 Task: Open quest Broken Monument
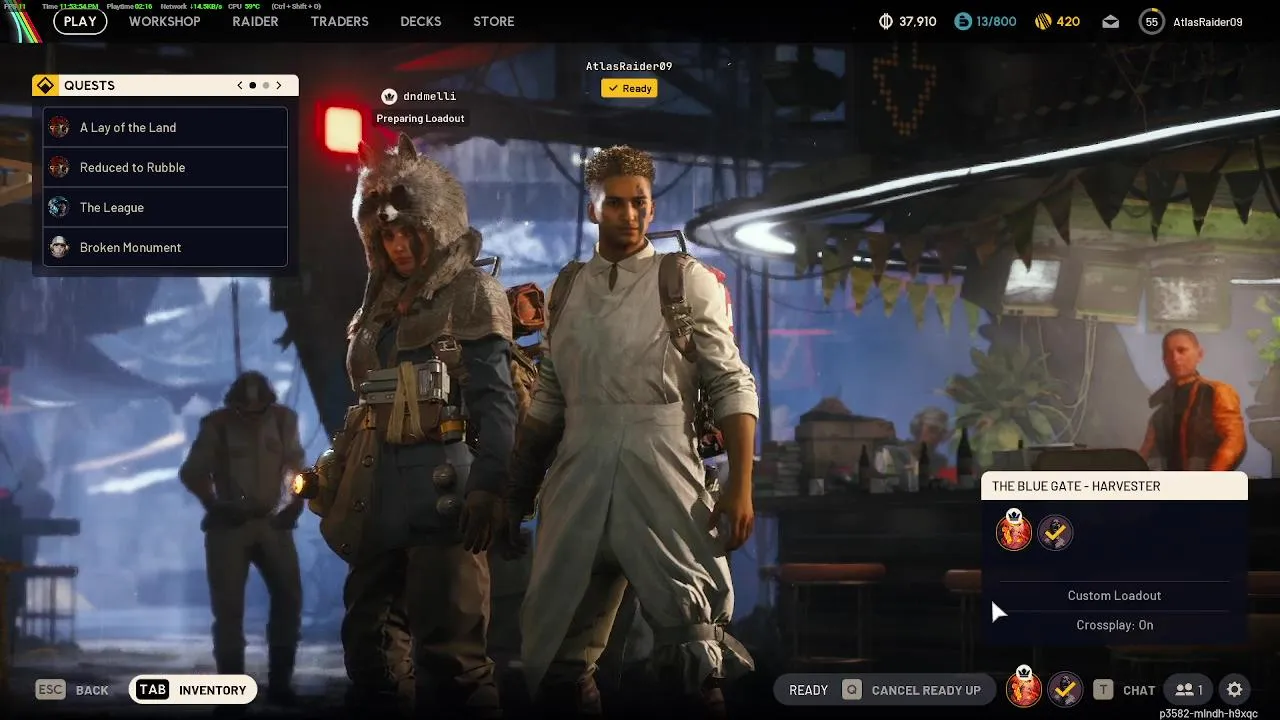click(165, 247)
